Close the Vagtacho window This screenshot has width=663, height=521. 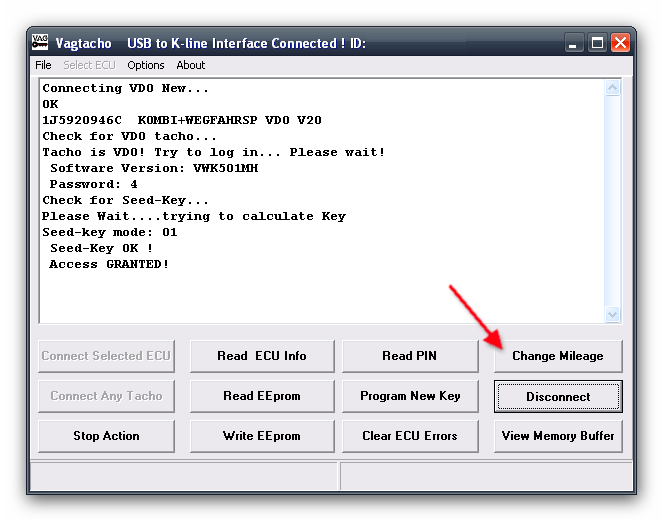click(x=620, y=43)
